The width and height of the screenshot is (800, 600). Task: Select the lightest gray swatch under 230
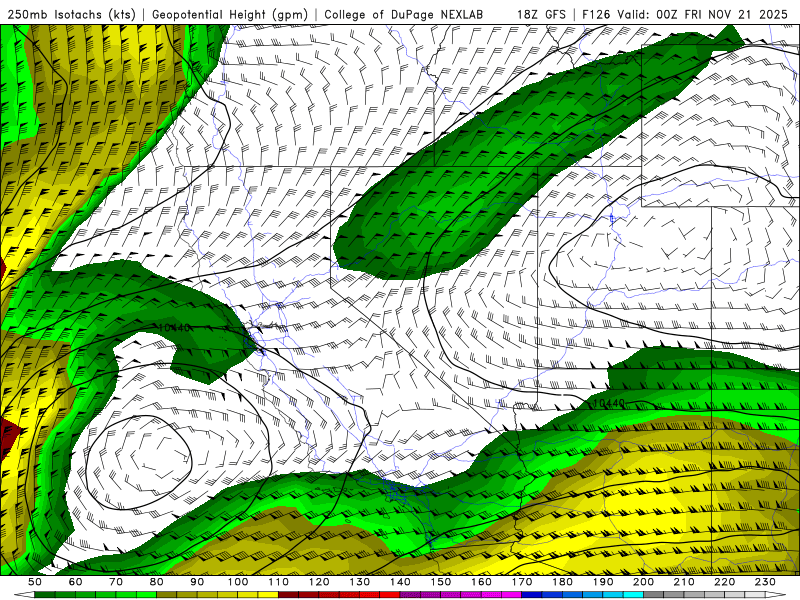coord(755,595)
